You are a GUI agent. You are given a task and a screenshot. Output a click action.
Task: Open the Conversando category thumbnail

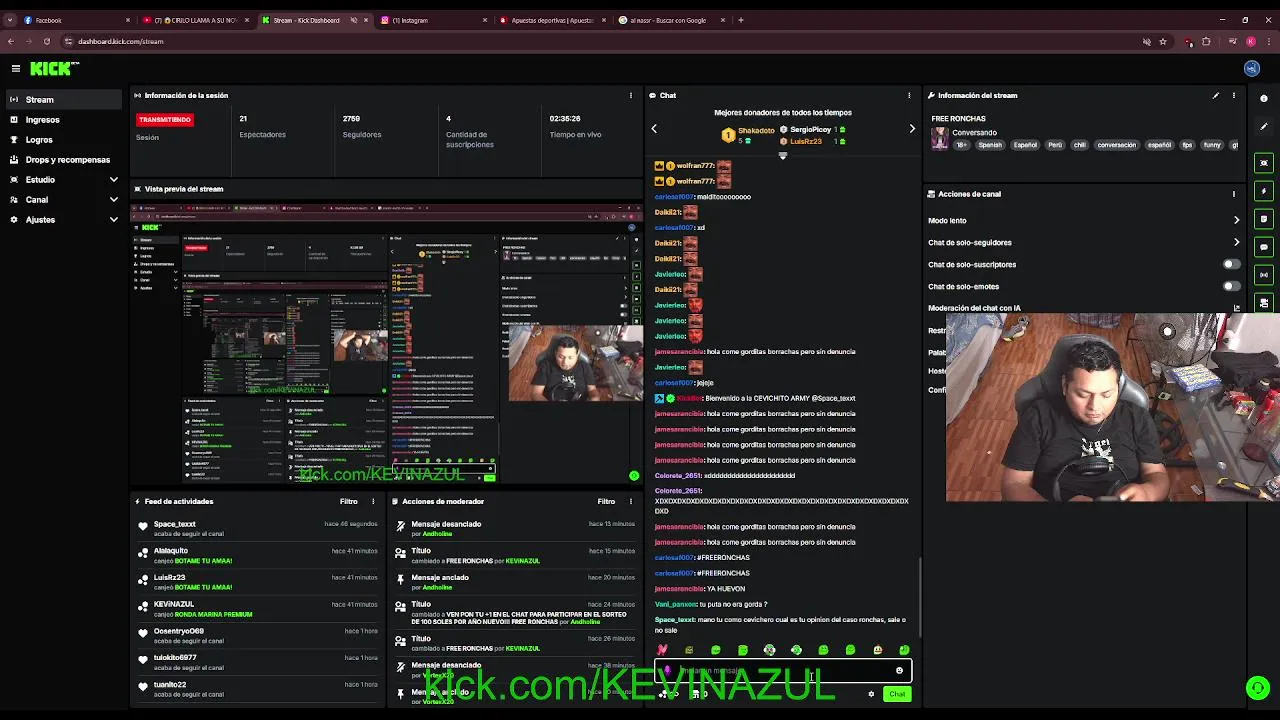(x=940, y=139)
